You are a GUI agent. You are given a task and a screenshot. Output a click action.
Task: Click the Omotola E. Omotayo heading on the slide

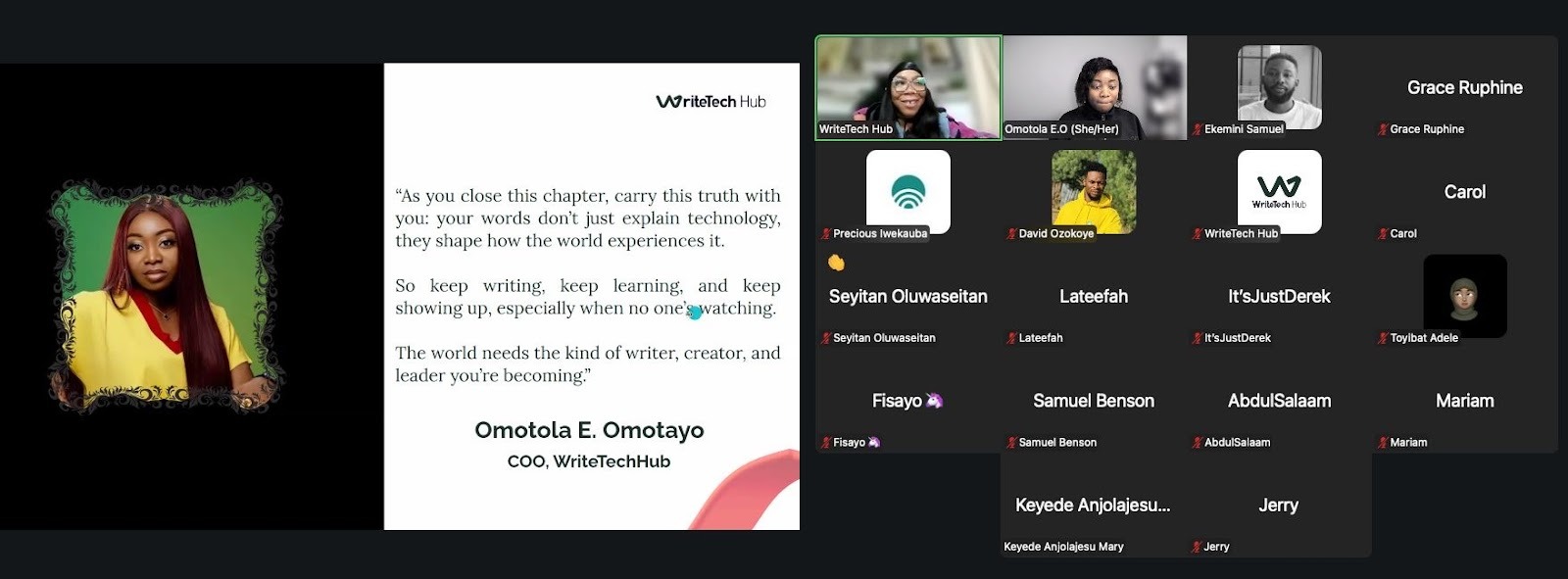point(589,430)
